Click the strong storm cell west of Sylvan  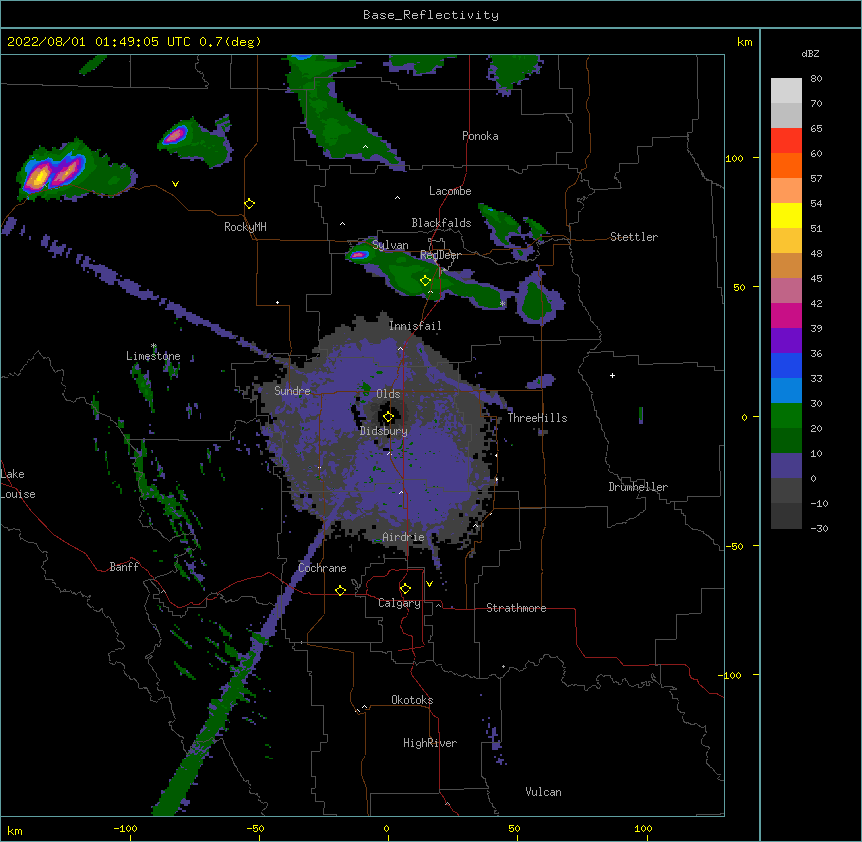click(359, 254)
